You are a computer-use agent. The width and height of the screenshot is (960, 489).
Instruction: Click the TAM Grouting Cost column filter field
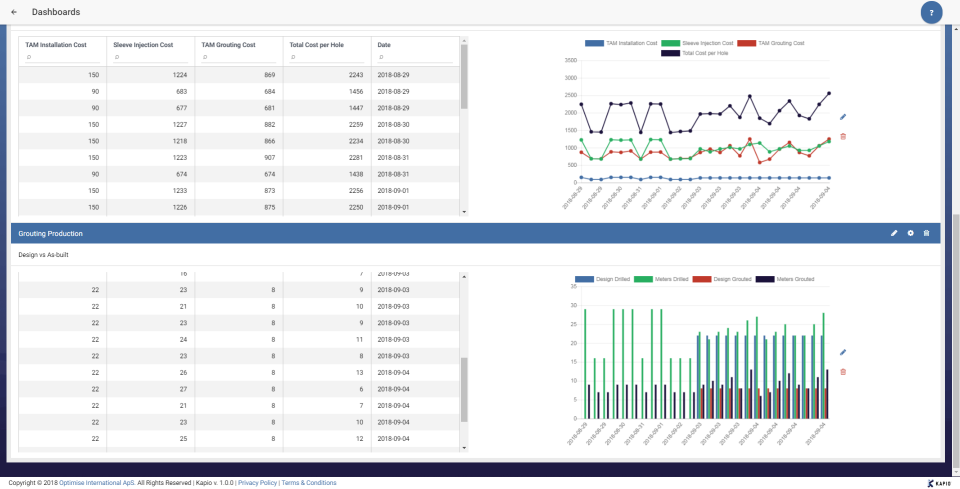pos(238,57)
